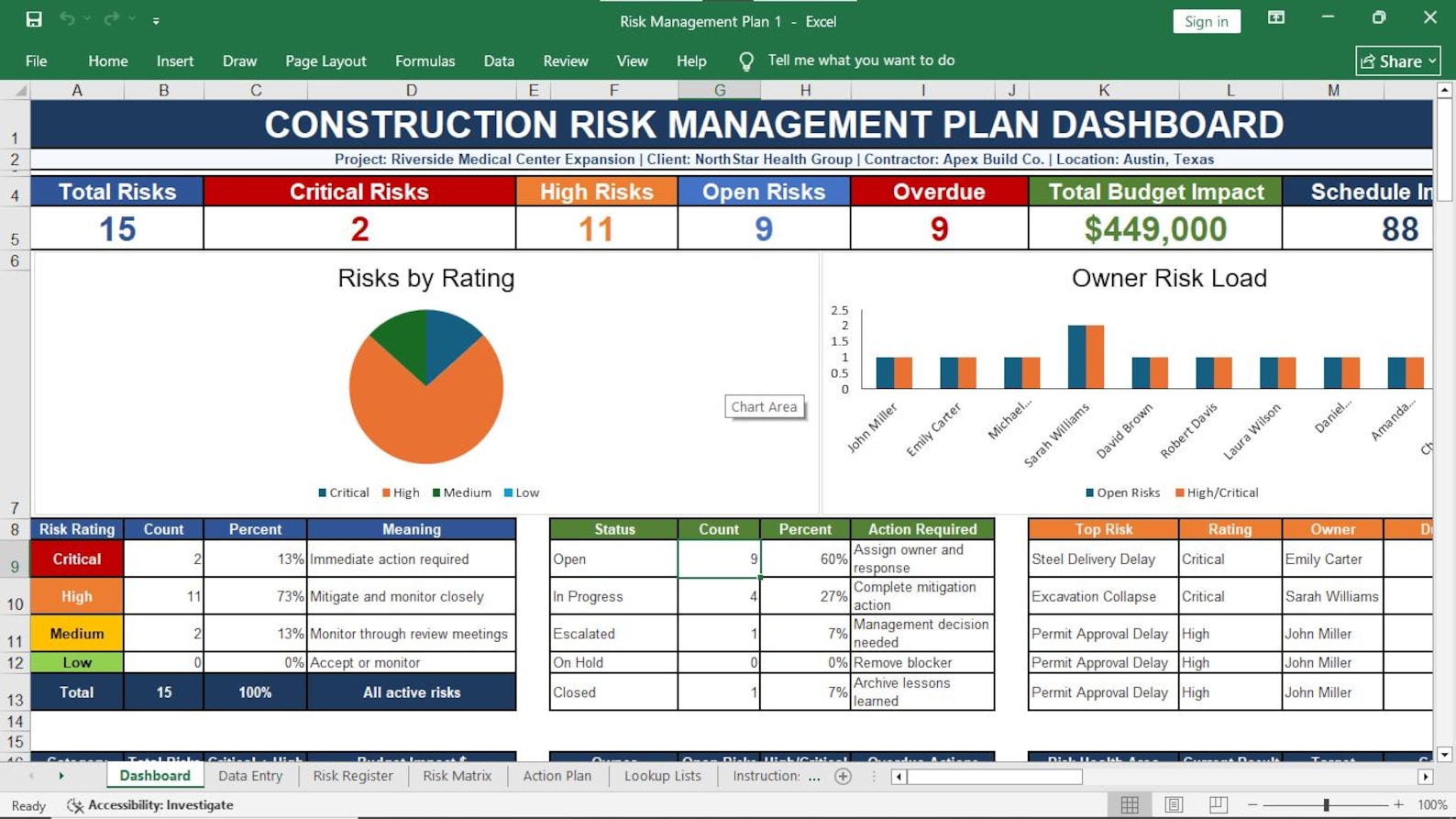
Task: Click horizontal scrollbar right arrow
Action: pyautogui.click(x=1426, y=777)
